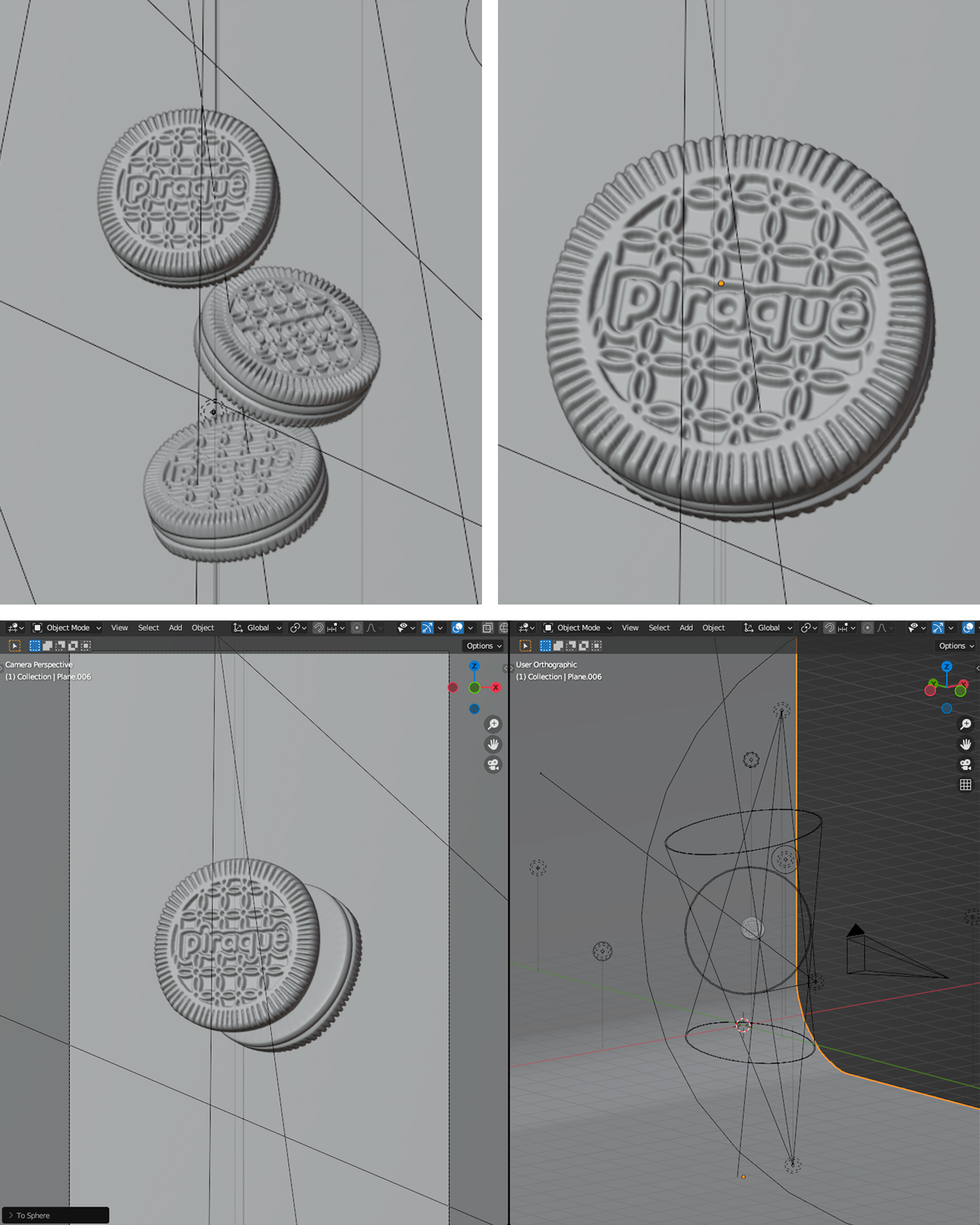This screenshot has height=1225, width=980.
Task: Click the User Orthographic view label
Action: [546, 665]
